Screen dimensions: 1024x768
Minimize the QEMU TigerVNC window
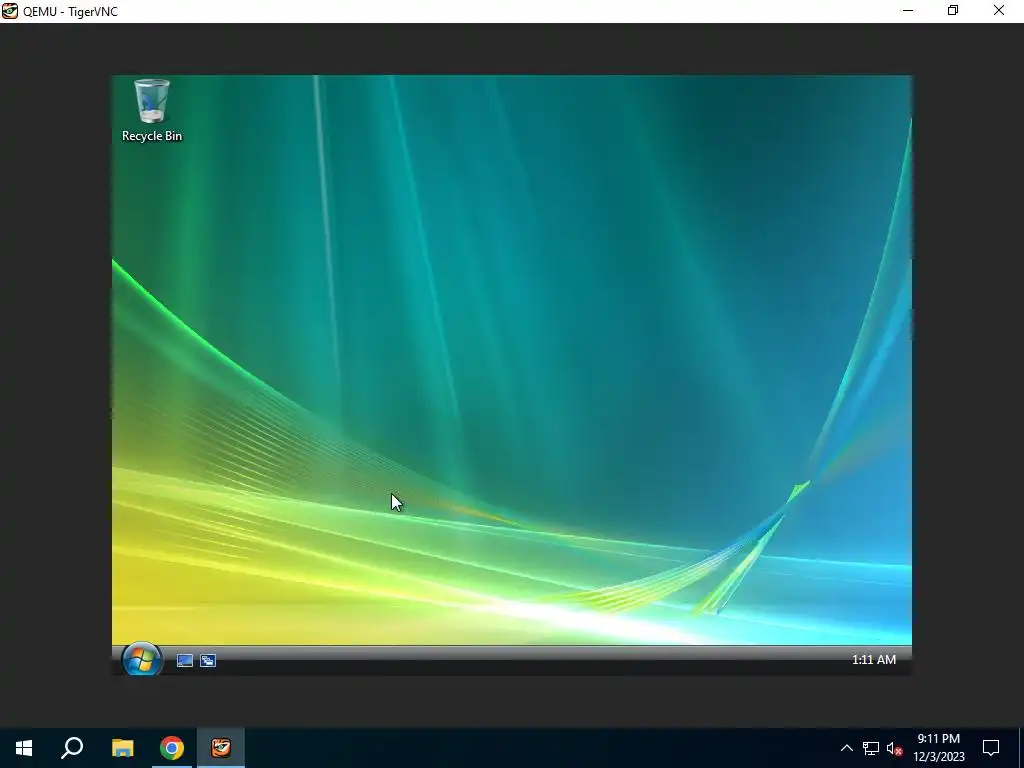[908, 11]
